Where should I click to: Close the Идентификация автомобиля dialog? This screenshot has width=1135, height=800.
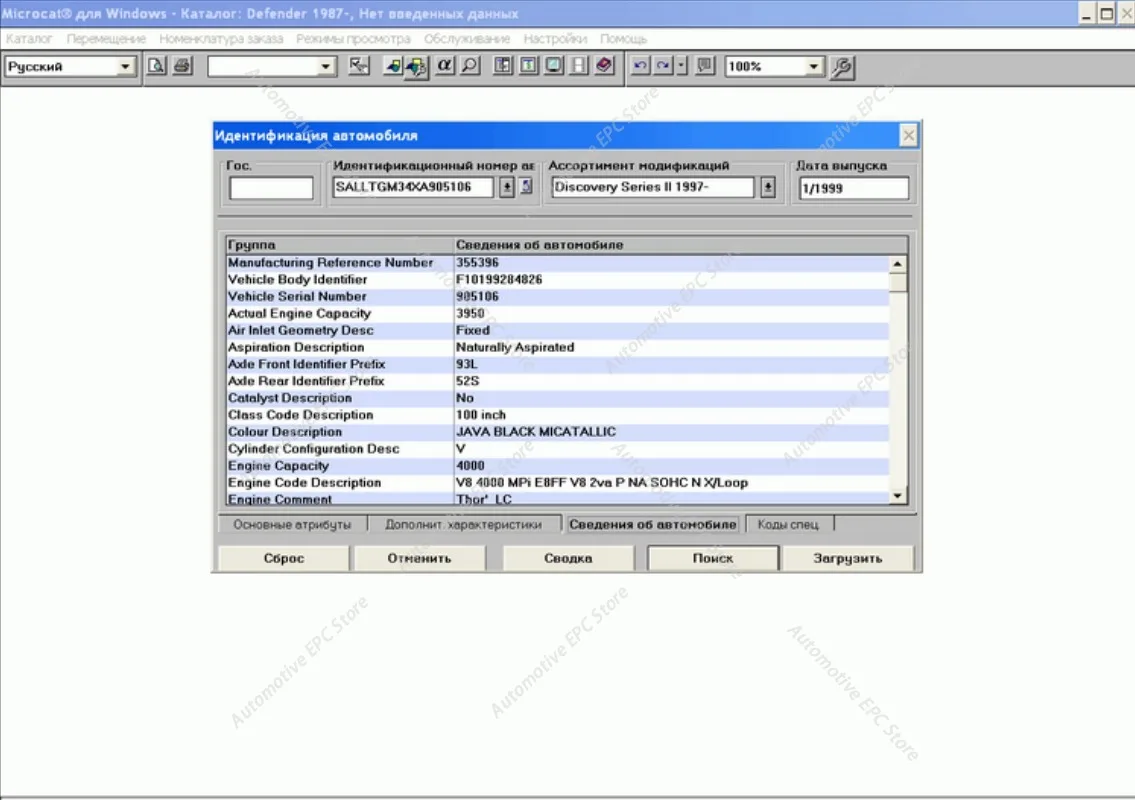click(908, 135)
